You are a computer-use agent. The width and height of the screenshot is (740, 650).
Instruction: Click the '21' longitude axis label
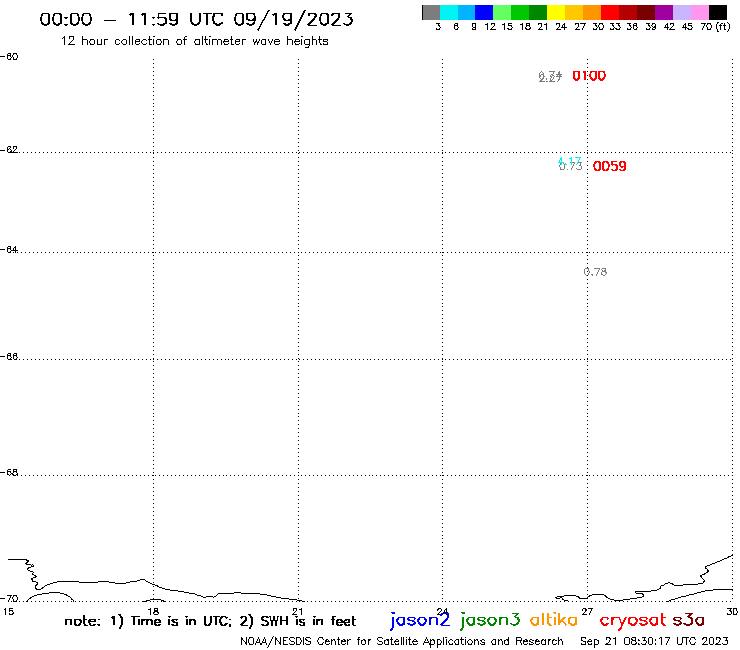(x=298, y=612)
